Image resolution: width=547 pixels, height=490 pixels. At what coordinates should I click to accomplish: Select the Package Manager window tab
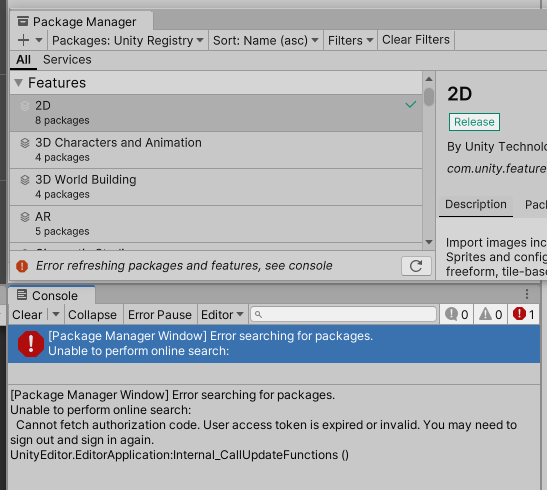81,22
